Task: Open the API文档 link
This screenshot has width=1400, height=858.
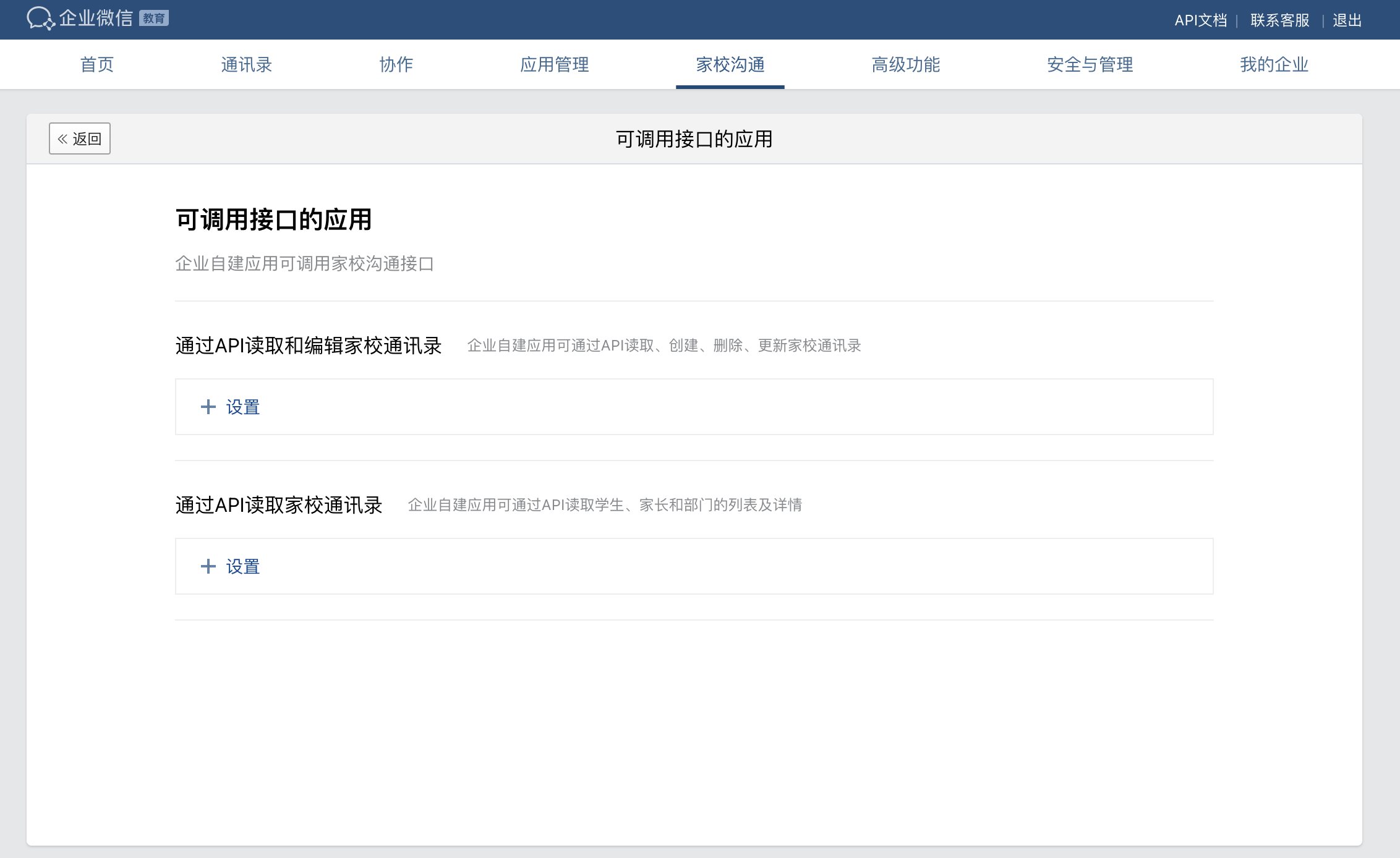Action: click(x=1200, y=20)
